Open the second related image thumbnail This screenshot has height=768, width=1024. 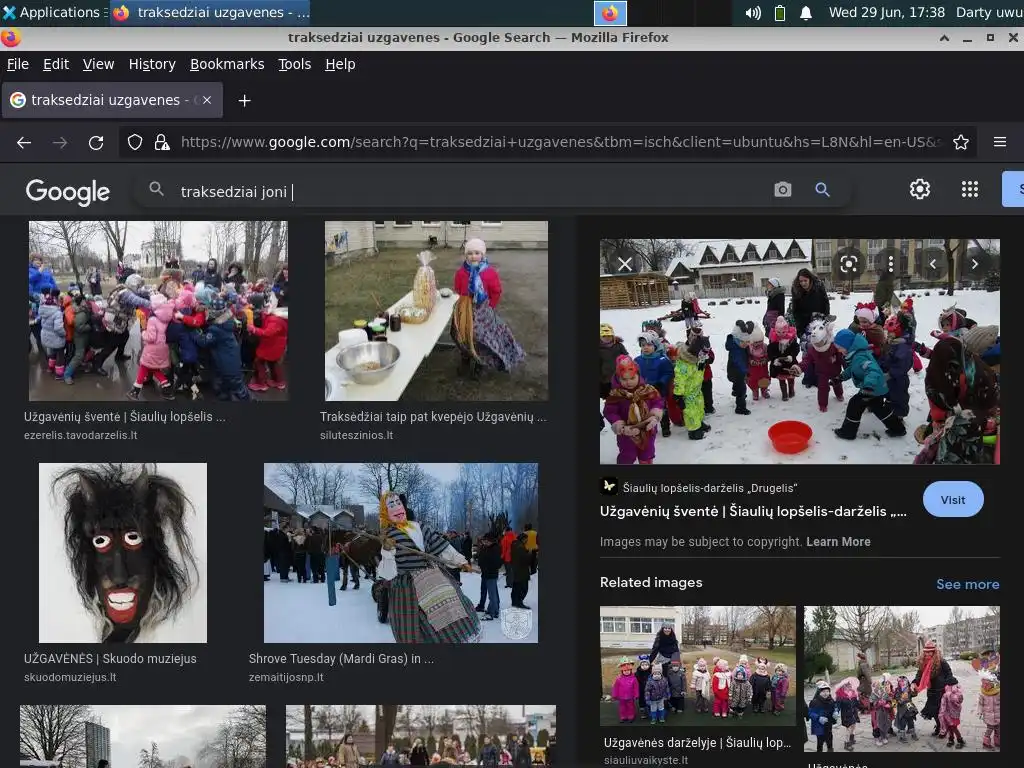[x=901, y=679]
